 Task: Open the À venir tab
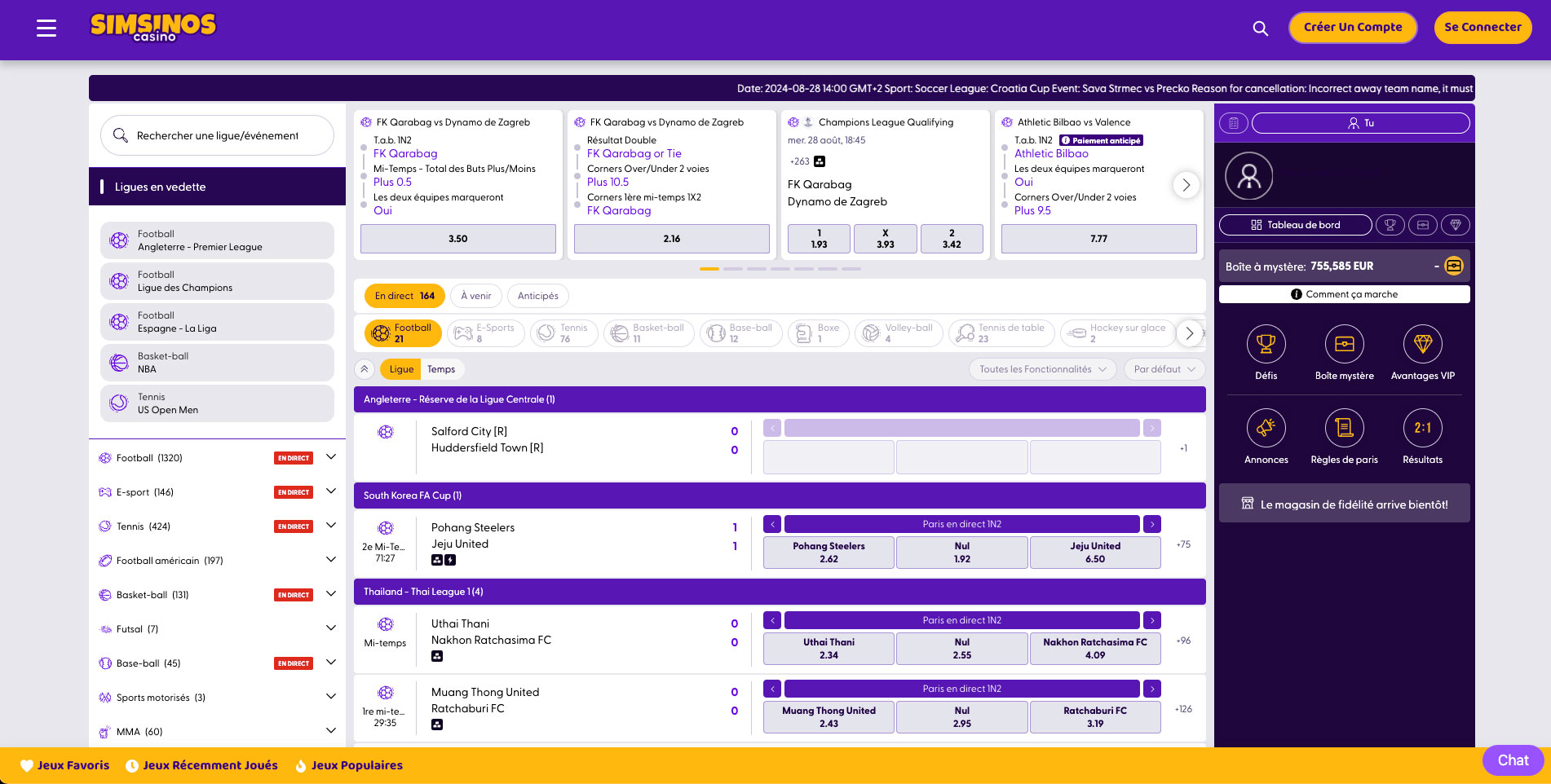475,296
